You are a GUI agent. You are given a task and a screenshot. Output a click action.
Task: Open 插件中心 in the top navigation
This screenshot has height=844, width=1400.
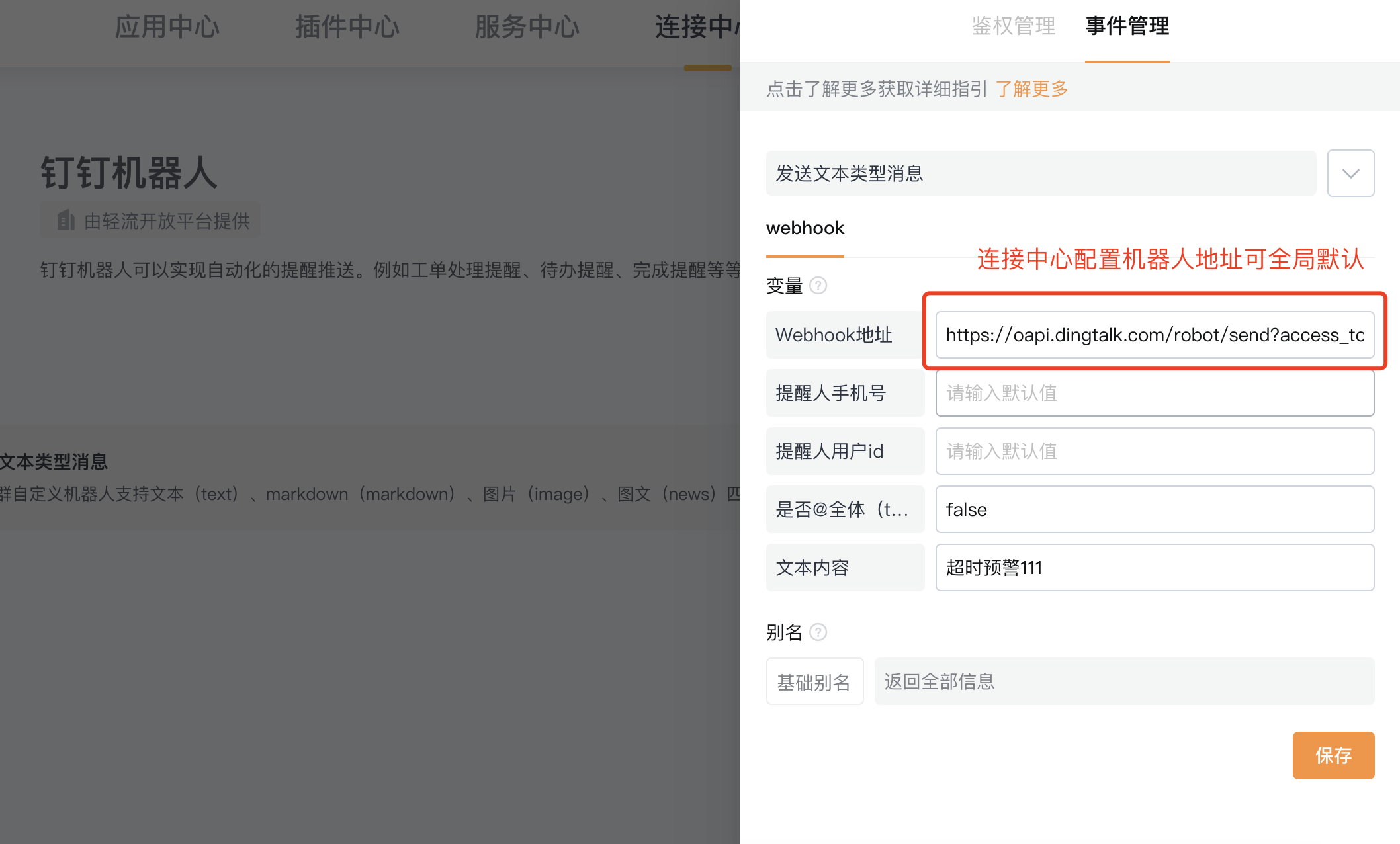coord(347,27)
